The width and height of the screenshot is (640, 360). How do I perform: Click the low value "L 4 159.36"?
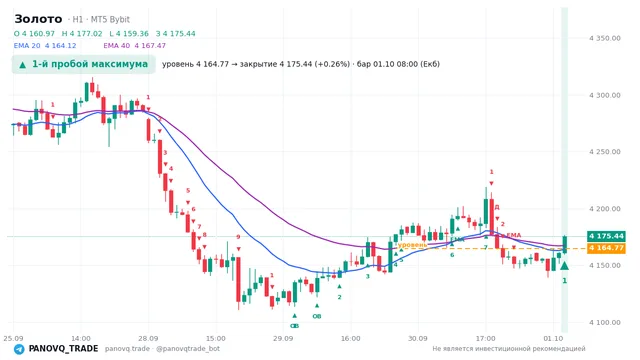point(129,33)
